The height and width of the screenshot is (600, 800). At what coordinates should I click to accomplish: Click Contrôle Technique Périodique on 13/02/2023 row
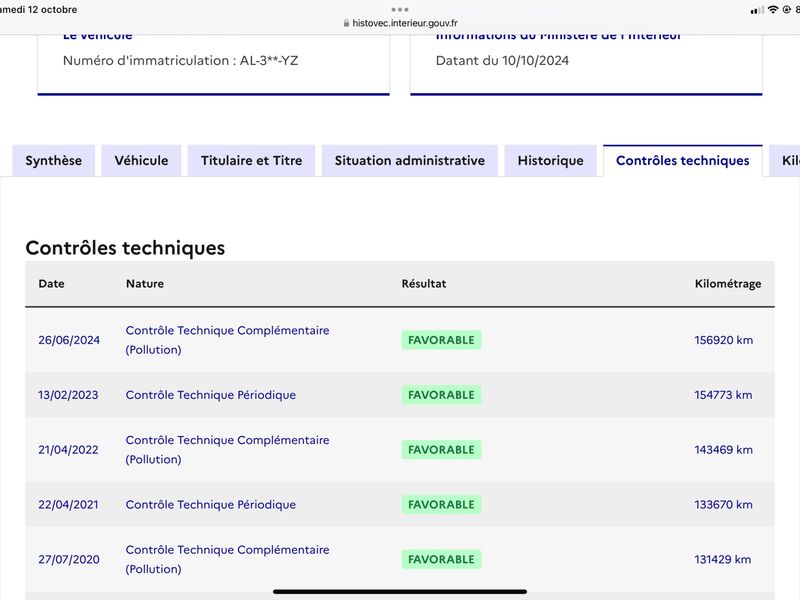(x=211, y=395)
